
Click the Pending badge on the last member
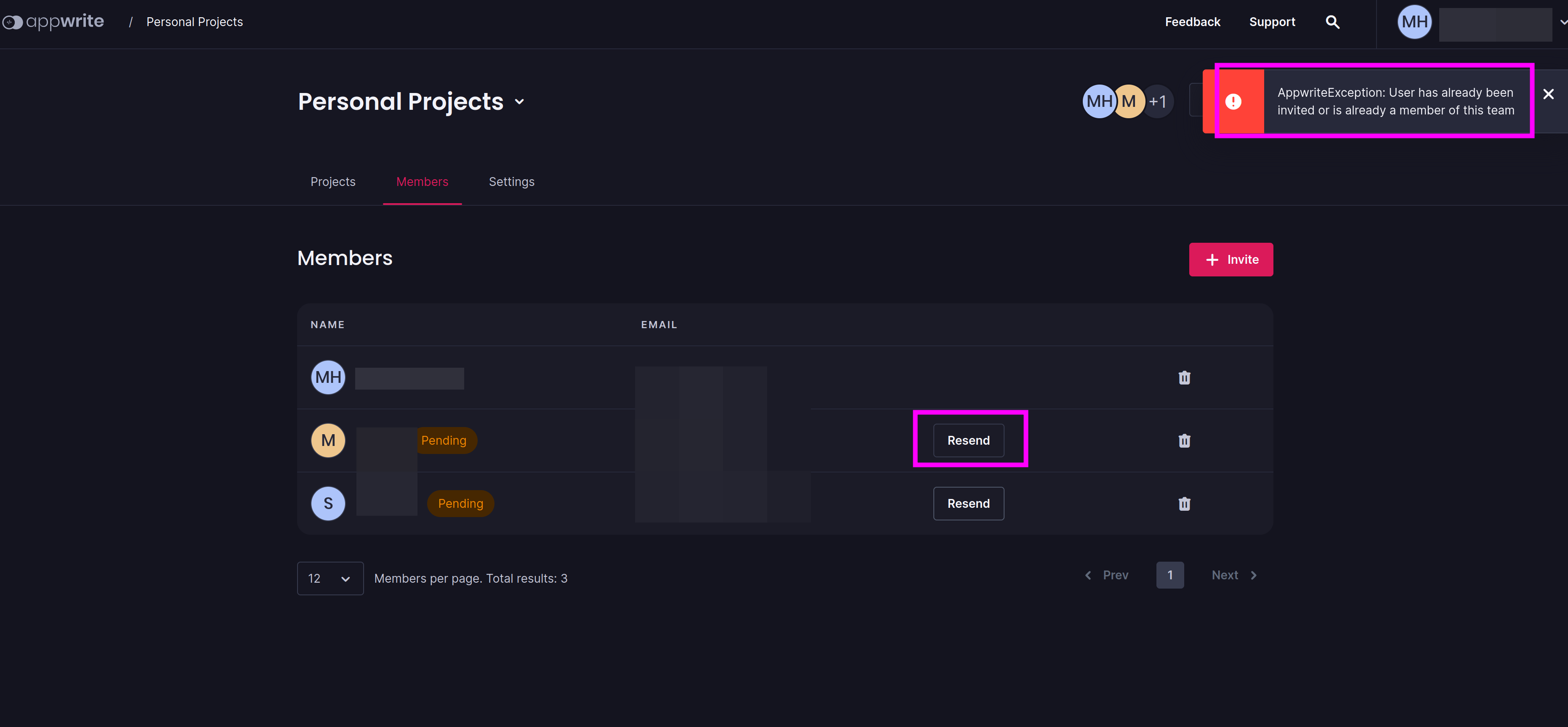(460, 503)
